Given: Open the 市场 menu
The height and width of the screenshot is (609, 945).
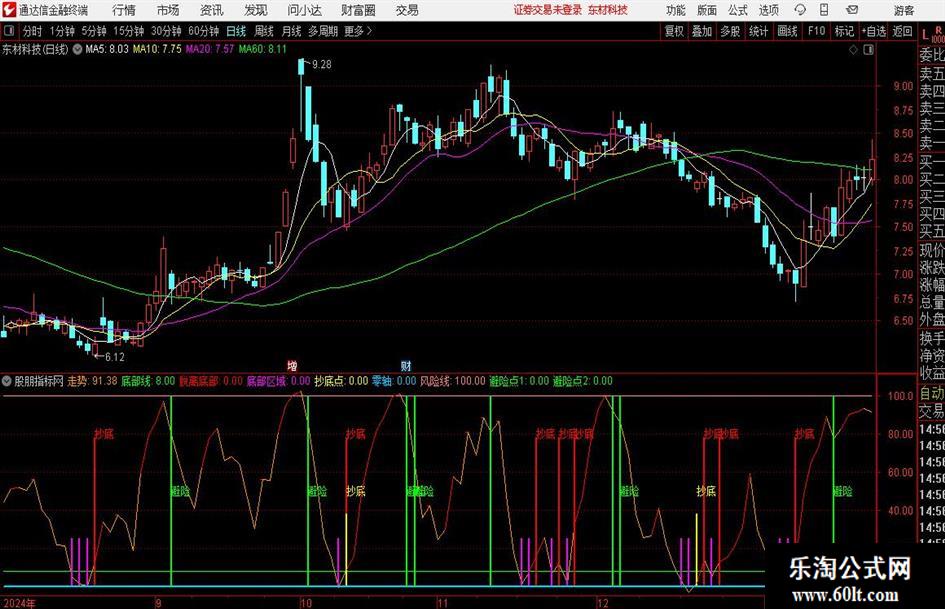Looking at the screenshot, I should coord(168,10).
